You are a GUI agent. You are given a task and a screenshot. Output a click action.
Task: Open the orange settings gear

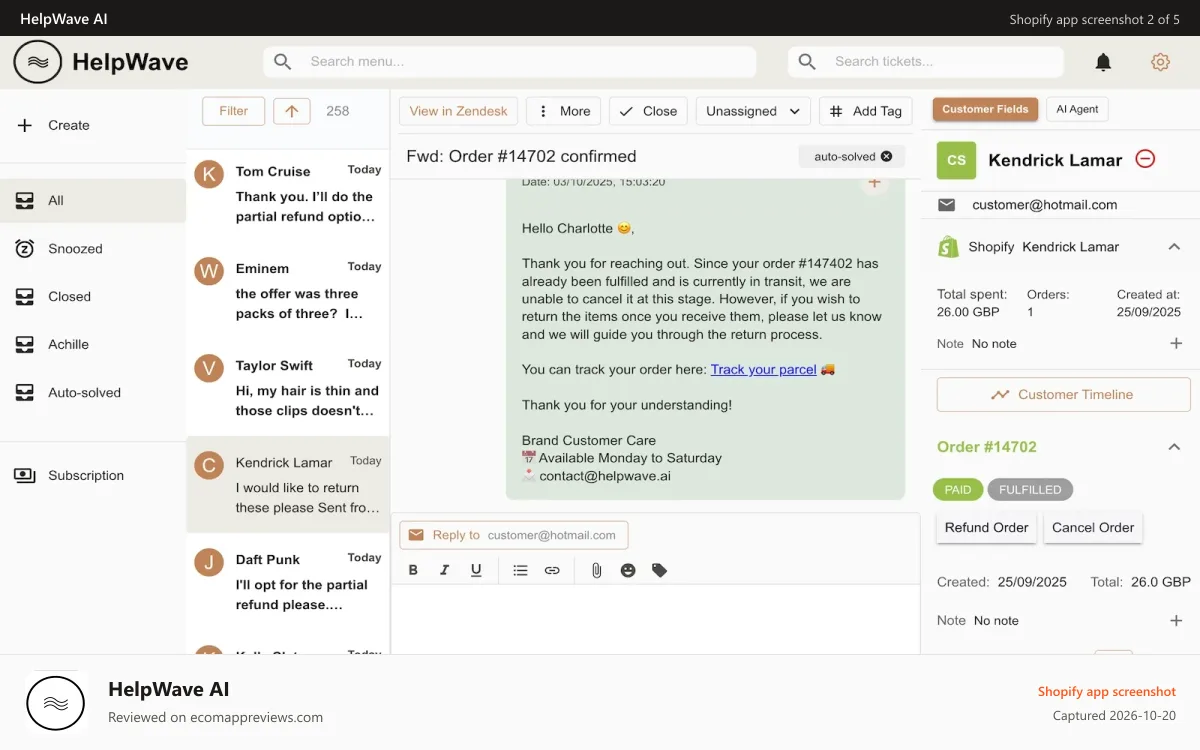click(x=1160, y=62)
